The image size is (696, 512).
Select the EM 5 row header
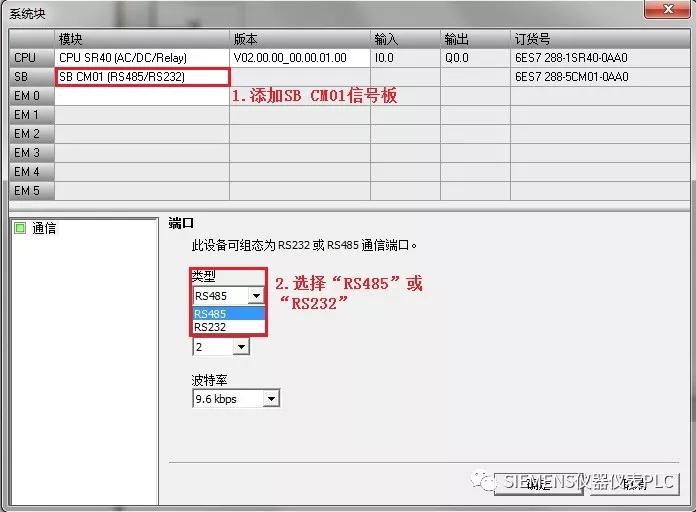32,191
